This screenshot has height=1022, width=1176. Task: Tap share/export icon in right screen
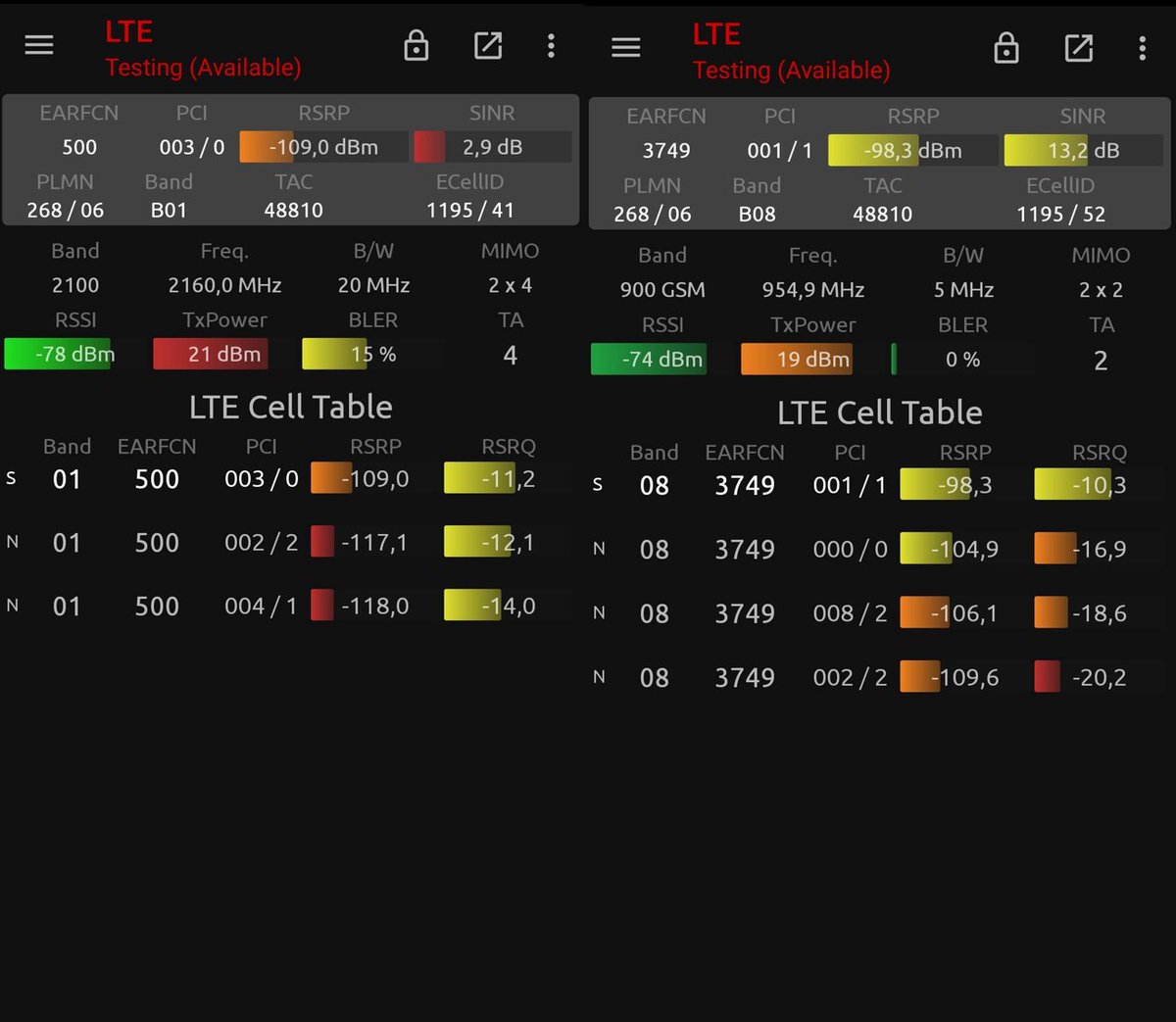[x=1079, y=48]
